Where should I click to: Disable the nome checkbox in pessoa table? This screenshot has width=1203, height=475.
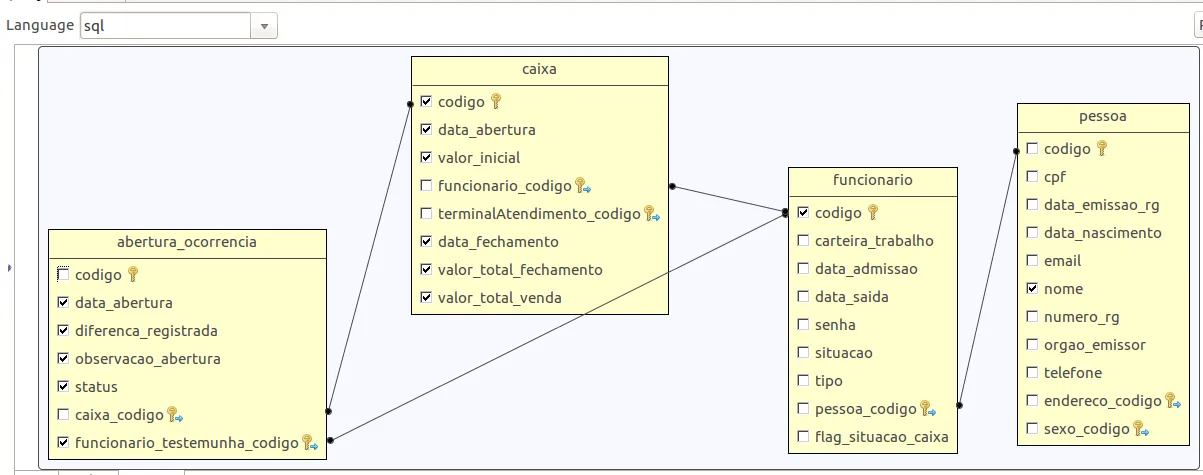[1033, 289]
